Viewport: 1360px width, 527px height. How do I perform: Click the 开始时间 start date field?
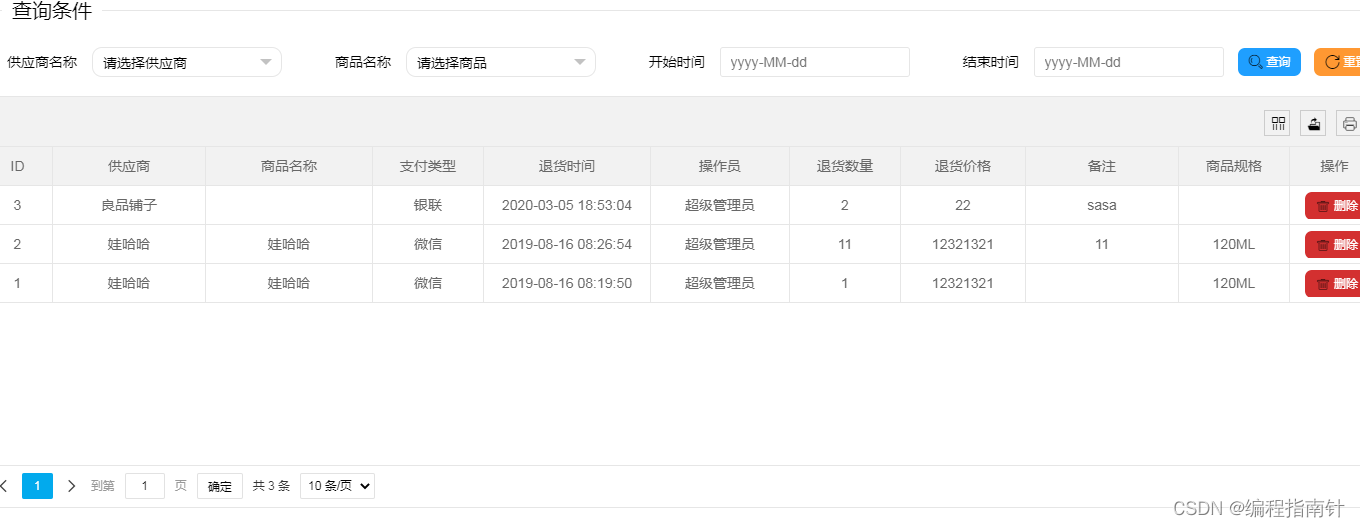click(814, 62)
